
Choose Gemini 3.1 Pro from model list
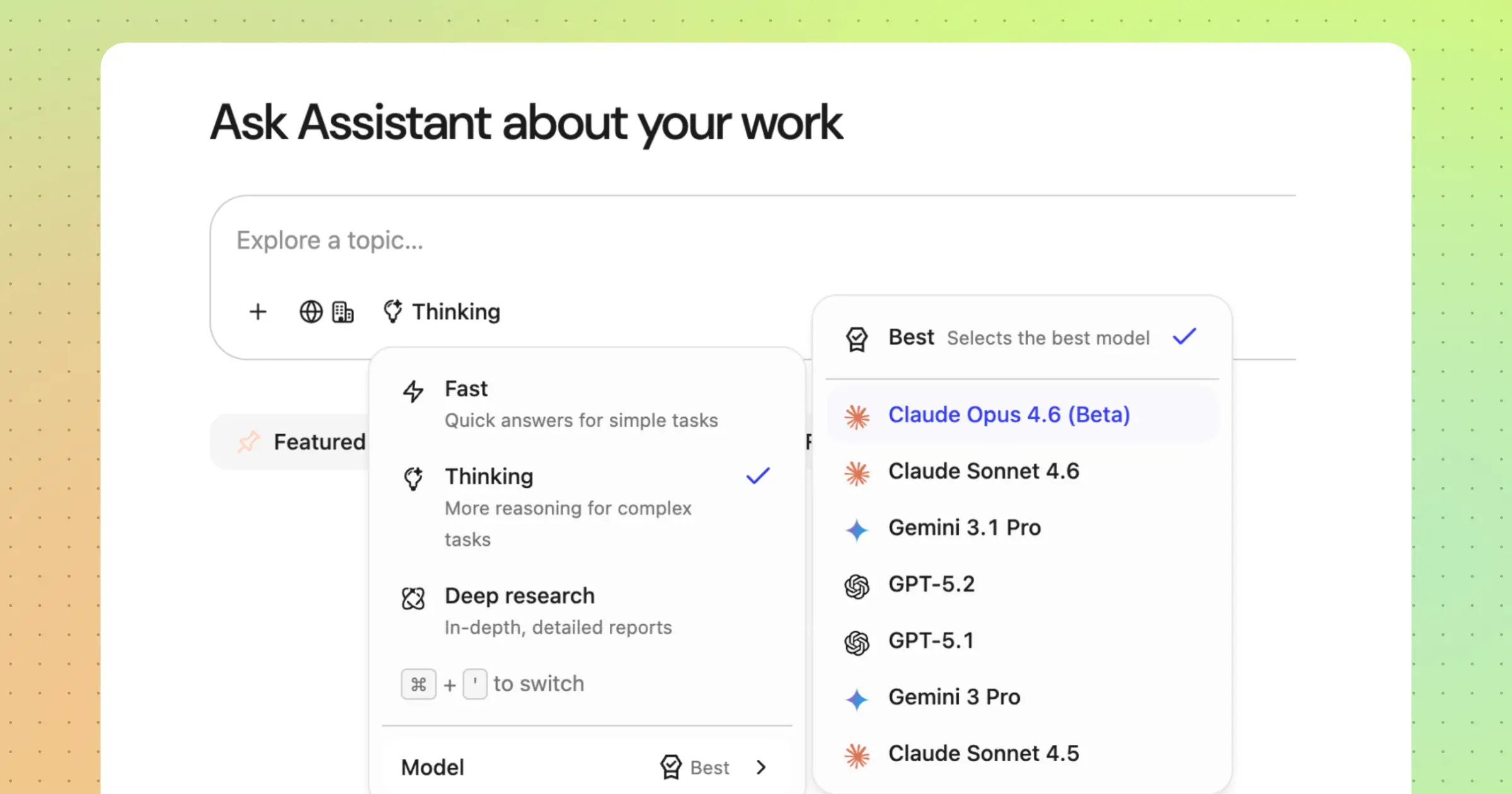pyautogui.click(x=964, y=527)
